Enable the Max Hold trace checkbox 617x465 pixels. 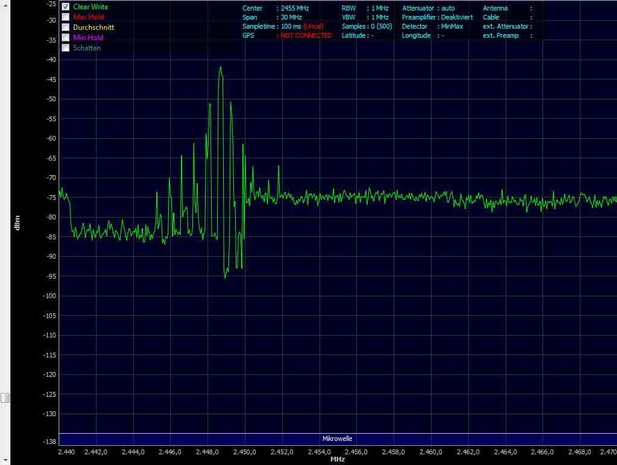66,17
